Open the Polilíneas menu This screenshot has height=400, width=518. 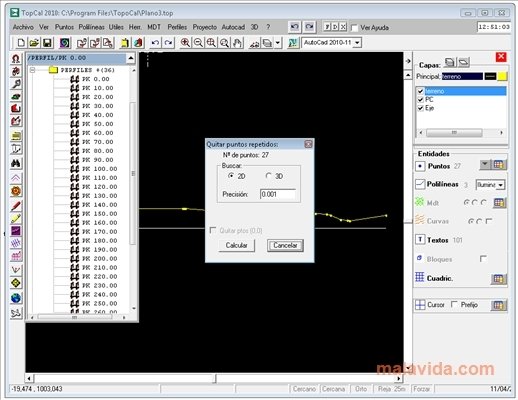(x=91, y=27)
